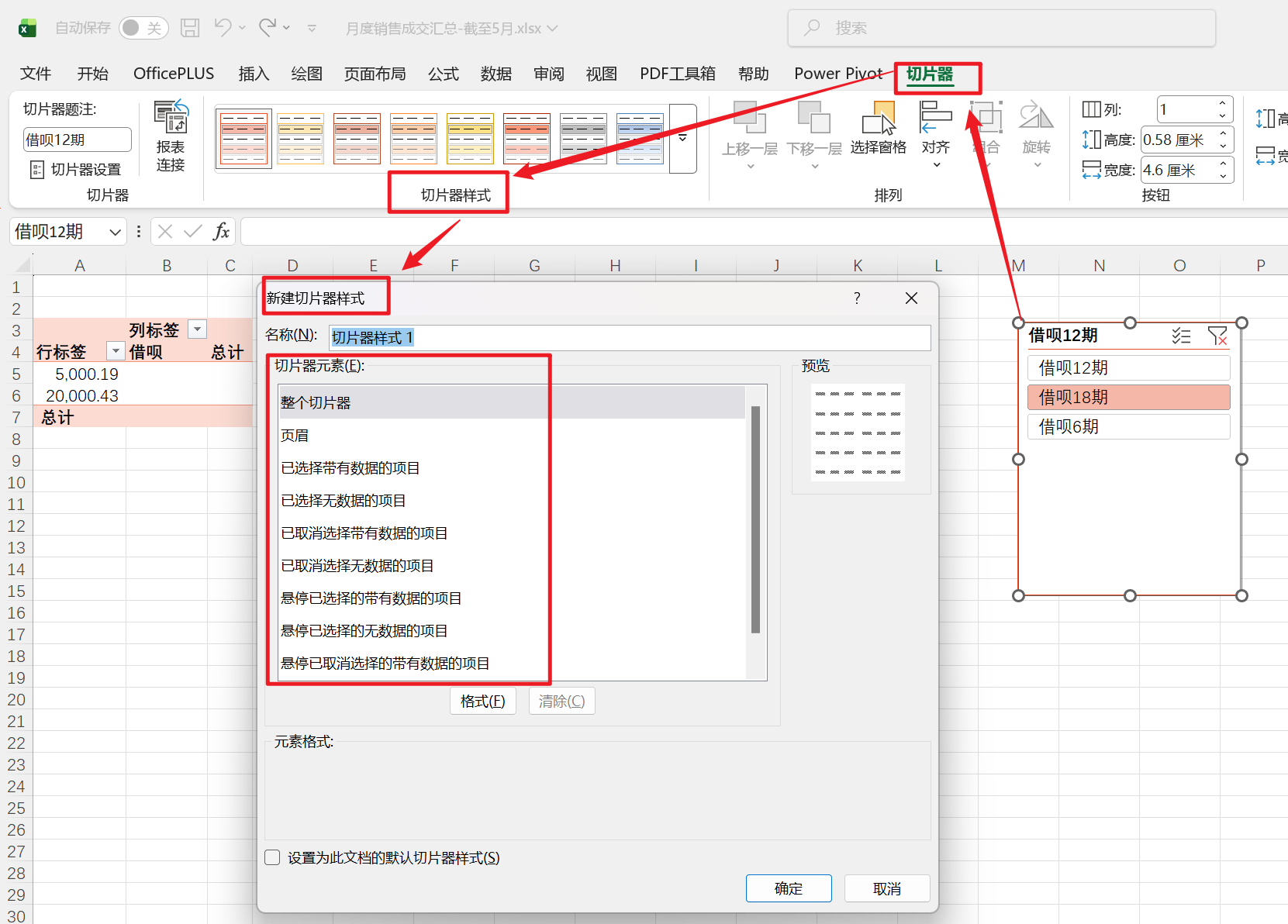
Task: Open Slicer Settings (切片器设置)
Action: coord(76,170)
